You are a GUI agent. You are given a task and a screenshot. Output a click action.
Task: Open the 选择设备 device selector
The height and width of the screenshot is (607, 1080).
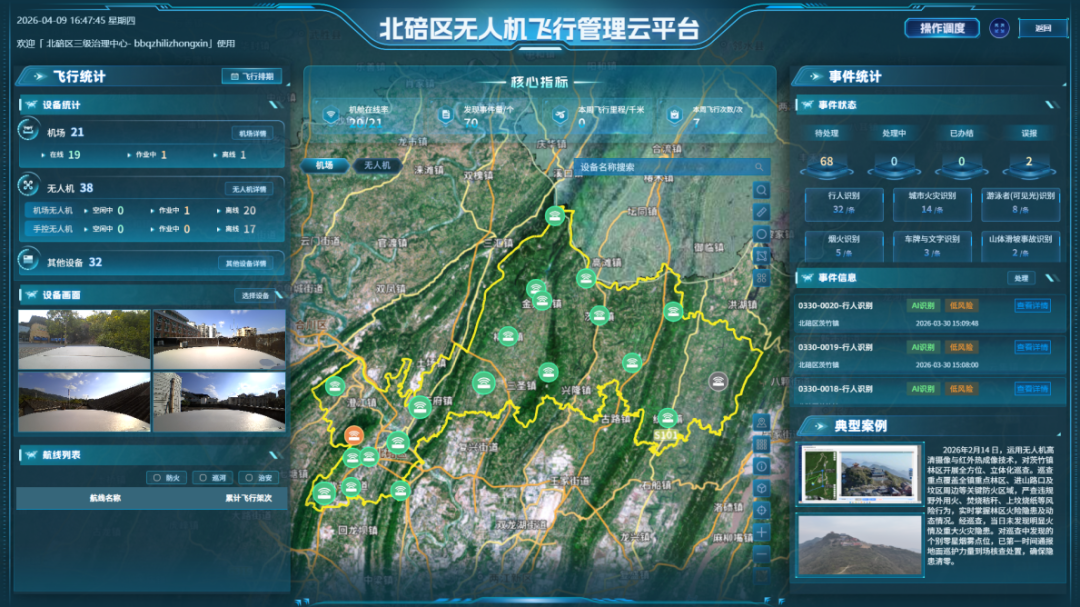(x=254, y=296)
